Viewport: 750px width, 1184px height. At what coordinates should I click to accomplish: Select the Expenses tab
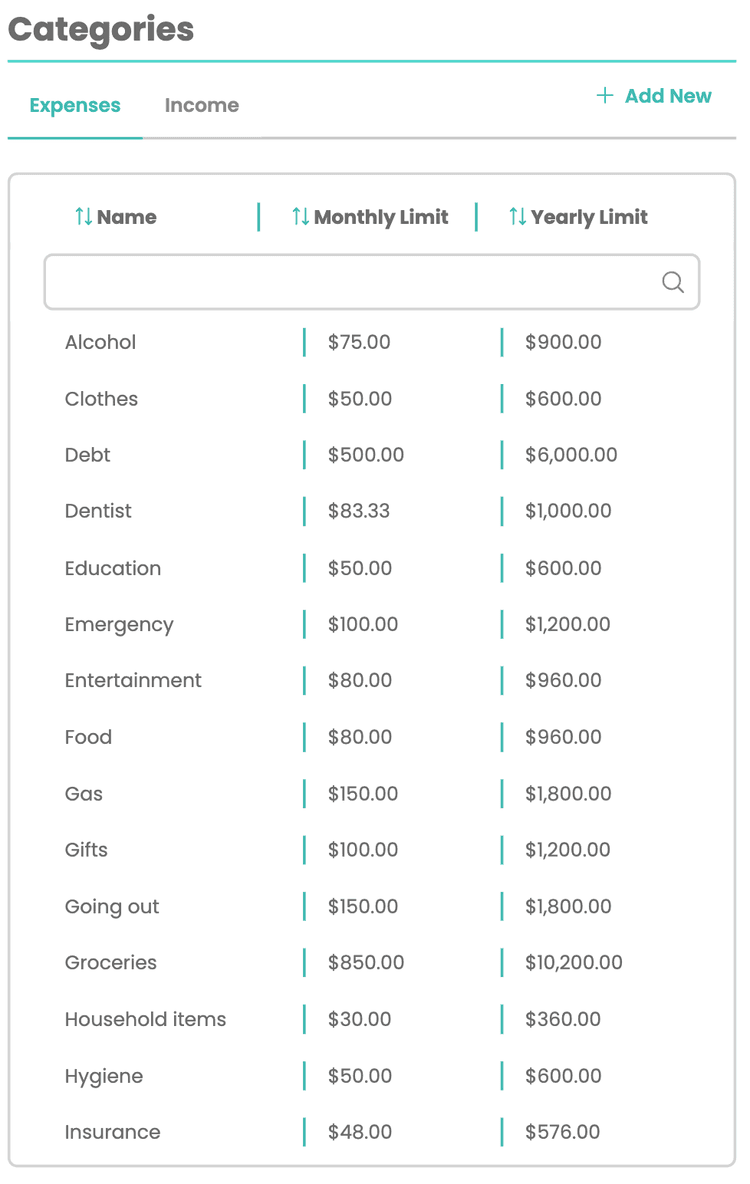click(75, 105)
